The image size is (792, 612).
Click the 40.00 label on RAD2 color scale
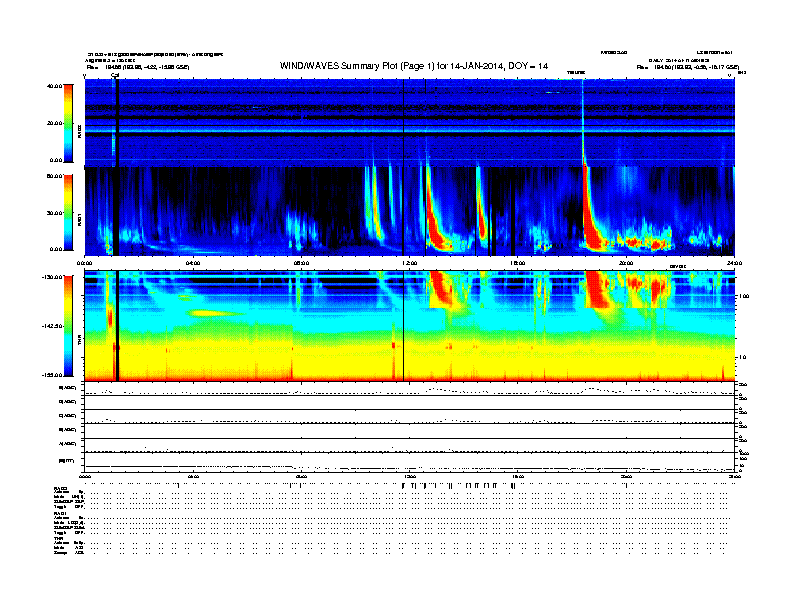54,86
